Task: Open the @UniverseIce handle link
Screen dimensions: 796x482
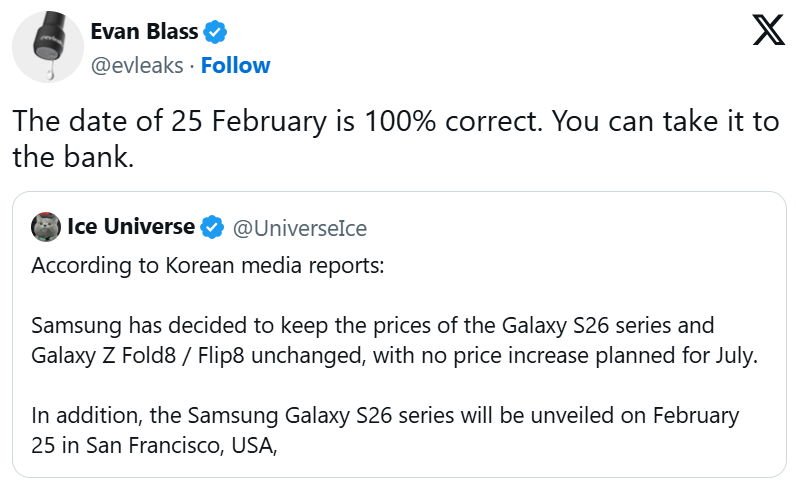Action: 300,229
